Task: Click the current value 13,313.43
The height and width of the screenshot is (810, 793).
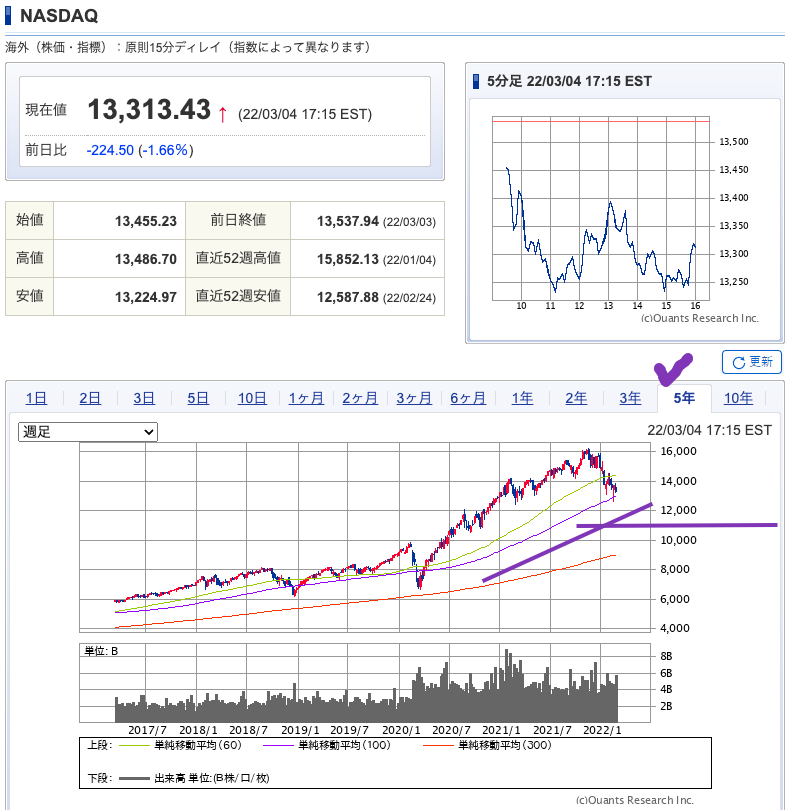Action: point(149,110)
